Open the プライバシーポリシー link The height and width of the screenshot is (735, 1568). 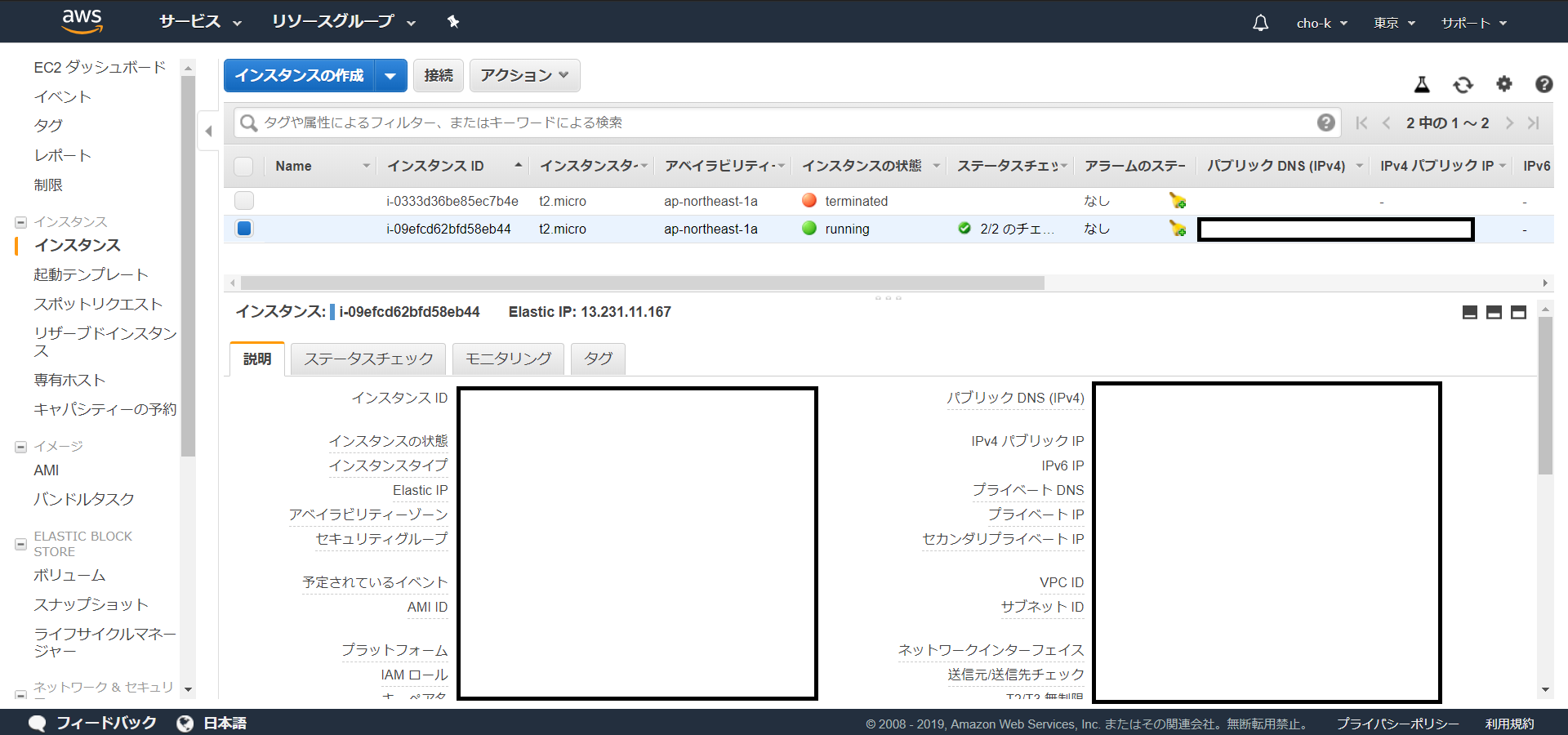coord(1397,724)
